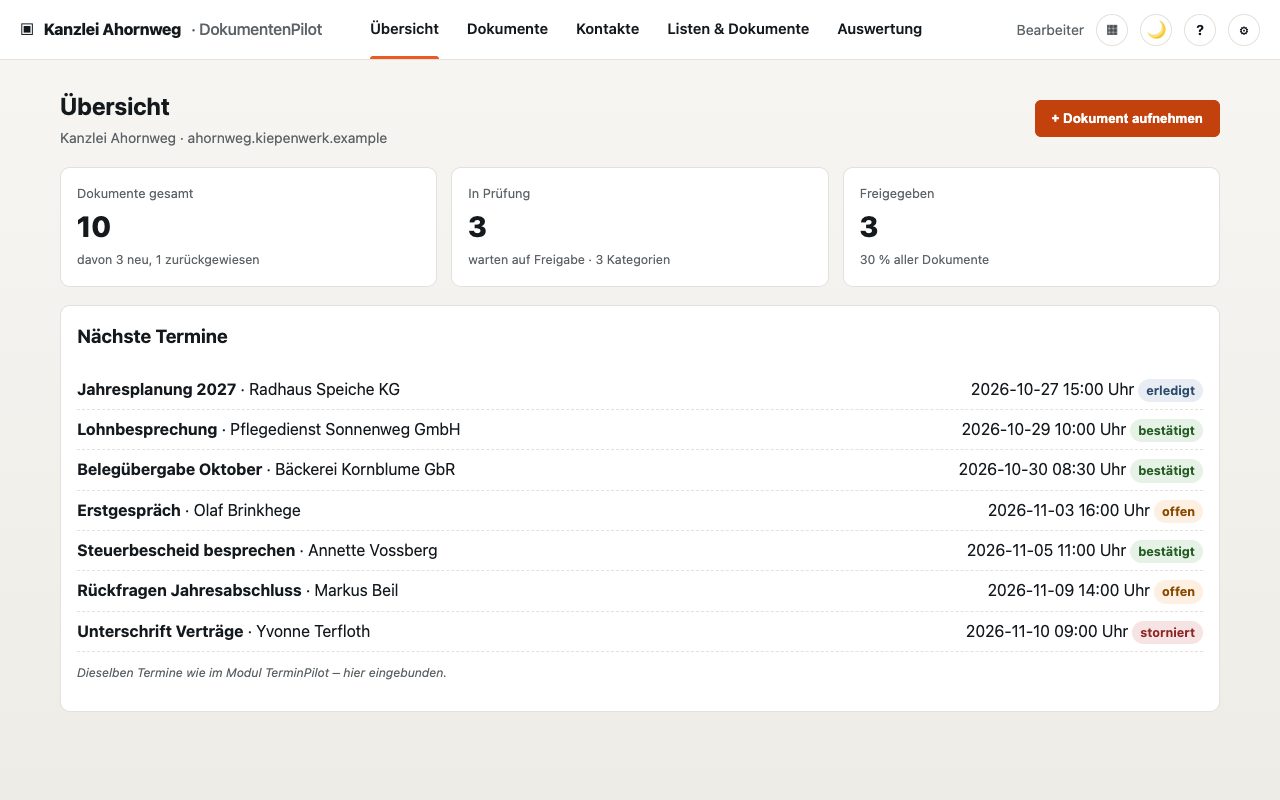Click the + Dokument aufnehmen button
This screenshot has height=800, width=1280.
1127,118
